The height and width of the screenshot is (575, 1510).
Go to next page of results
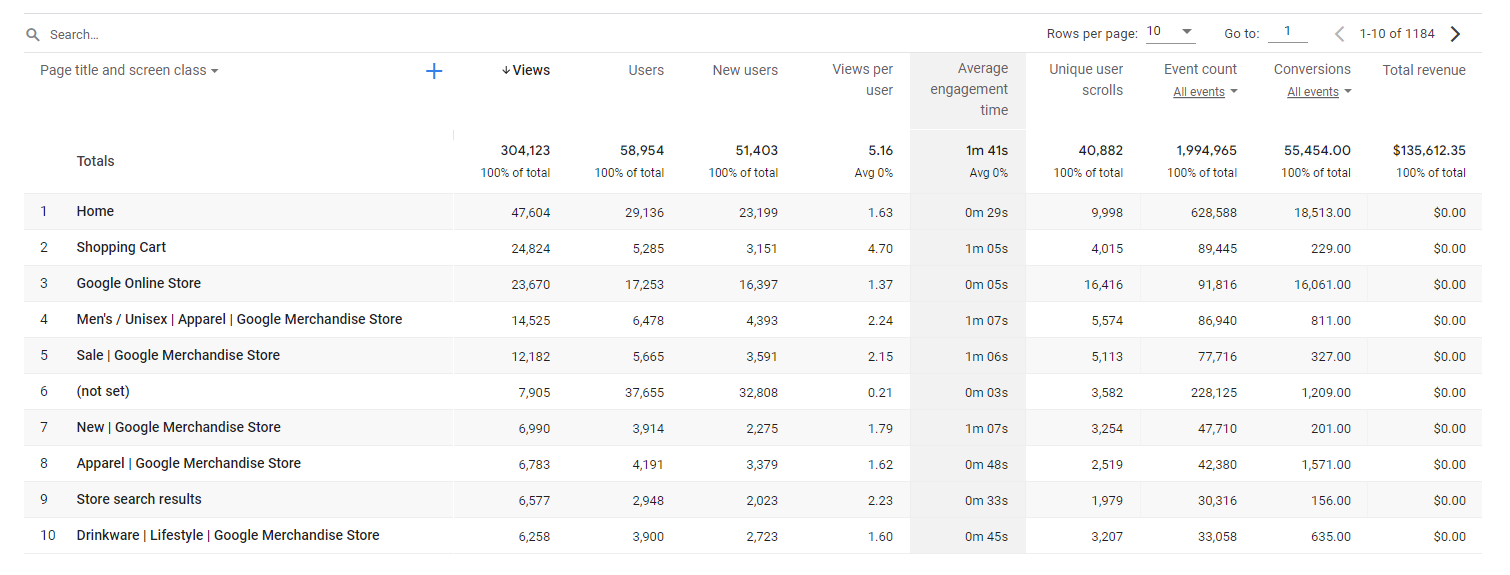tap(1456, 34)
